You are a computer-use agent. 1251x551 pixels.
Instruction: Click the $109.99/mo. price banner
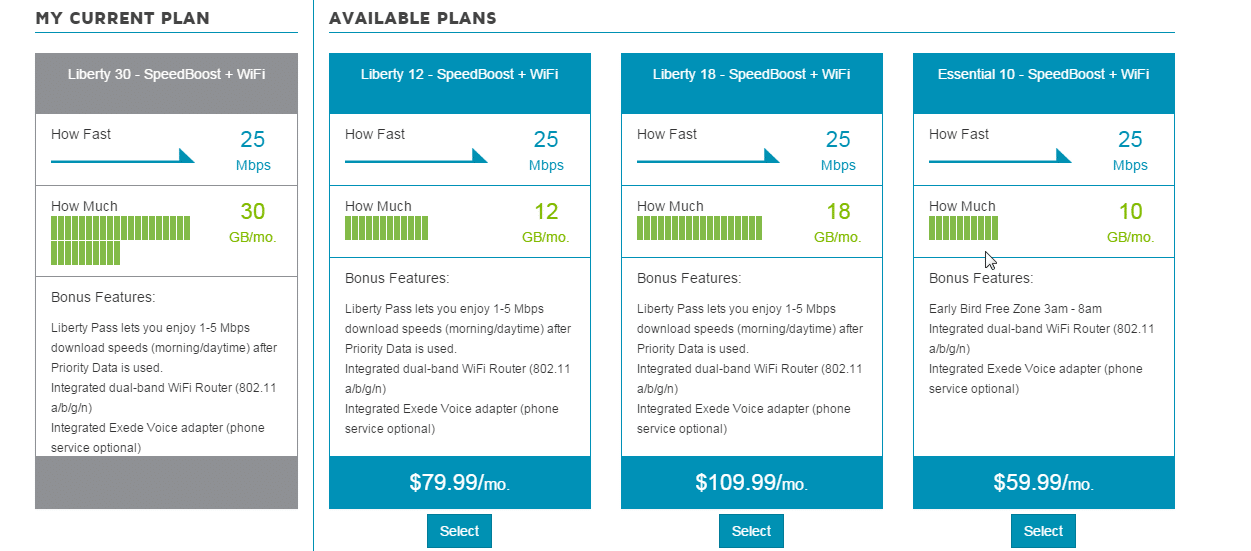click(x=752, y=483)
